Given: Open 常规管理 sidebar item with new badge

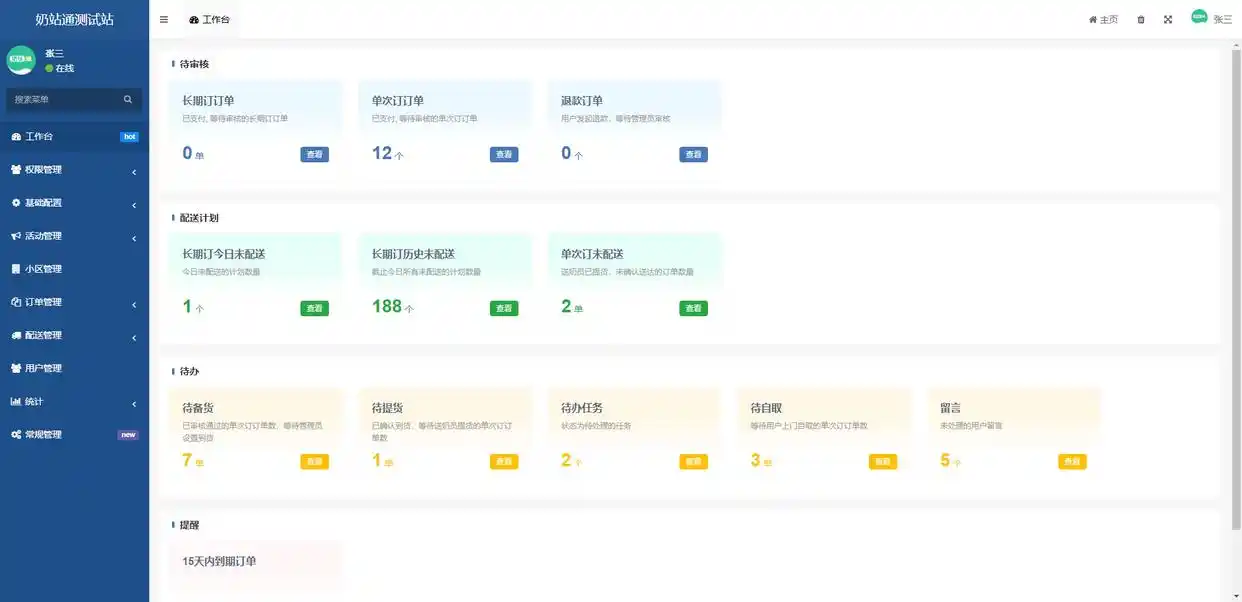Looking at the screenshot, I should click(x=43, y=435).
